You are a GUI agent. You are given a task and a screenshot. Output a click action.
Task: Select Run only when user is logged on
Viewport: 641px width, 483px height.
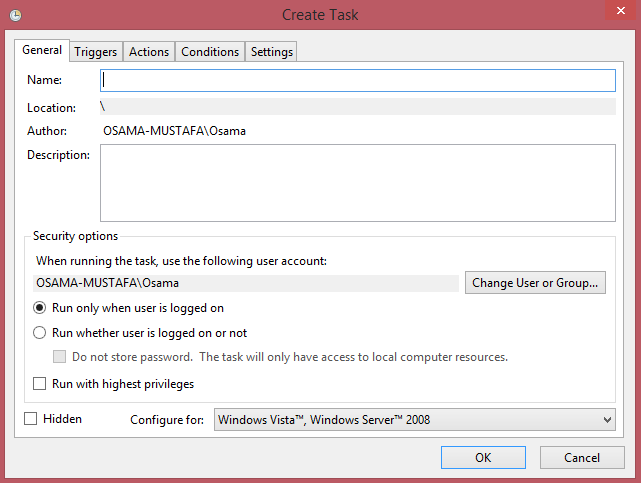tap(40, 308)
